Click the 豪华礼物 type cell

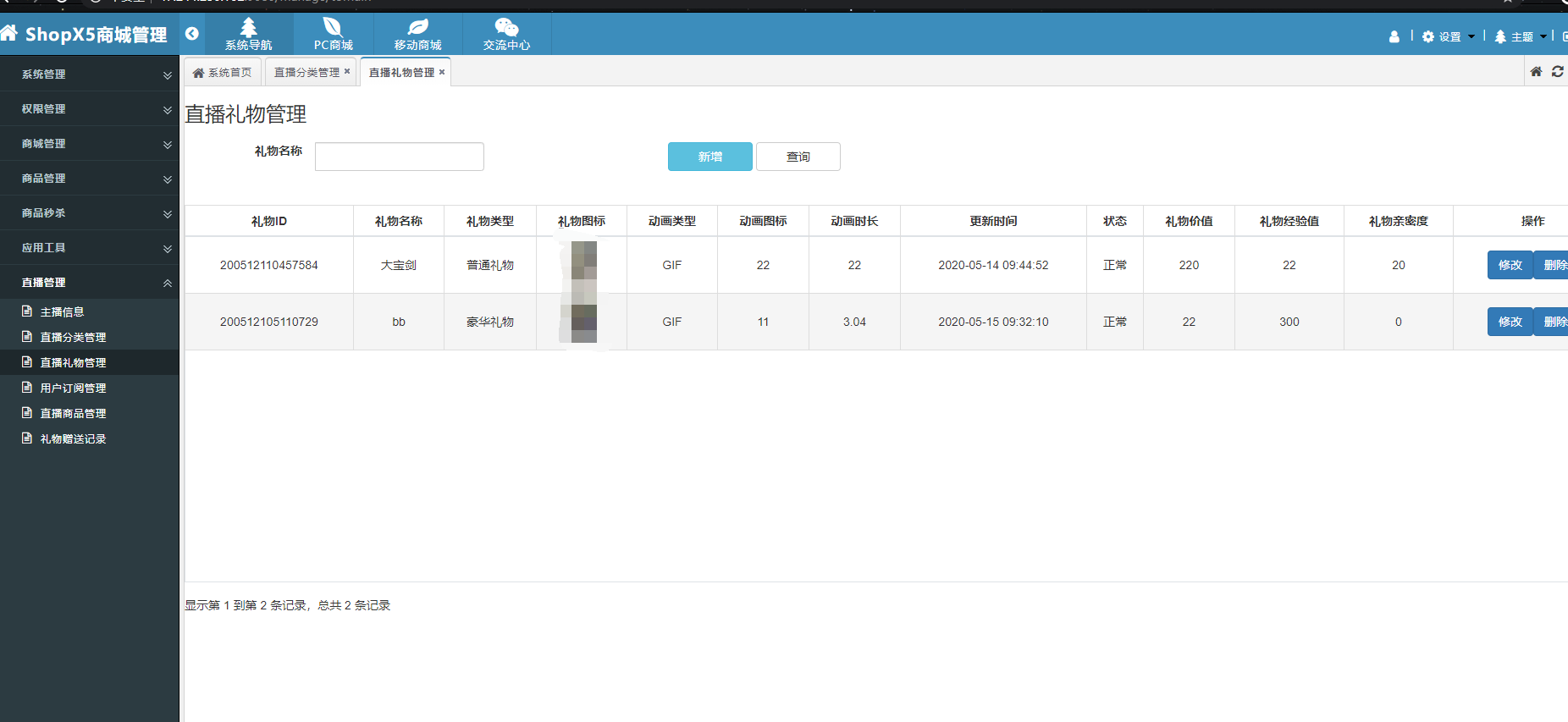(x=490, y=322)
